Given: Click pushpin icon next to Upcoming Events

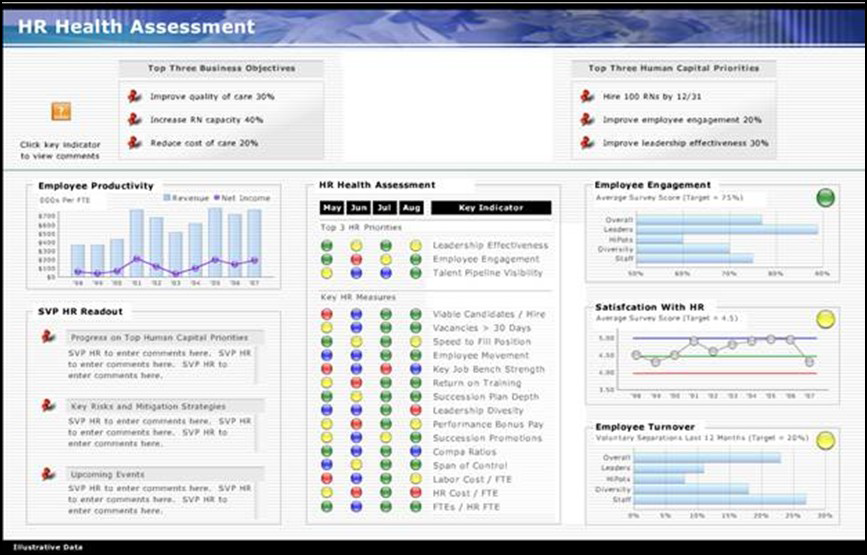Looking at the screenshot, I should click(x=47, y=474).
